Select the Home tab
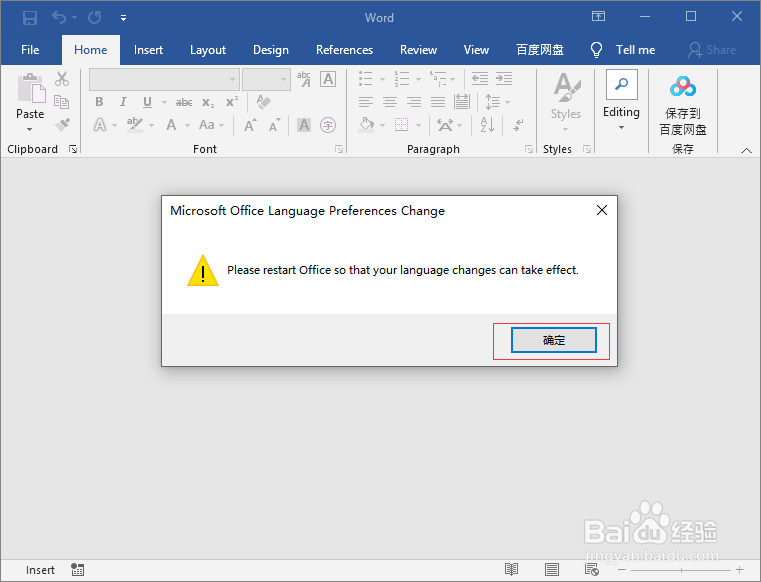 click(x=91, y=50)
